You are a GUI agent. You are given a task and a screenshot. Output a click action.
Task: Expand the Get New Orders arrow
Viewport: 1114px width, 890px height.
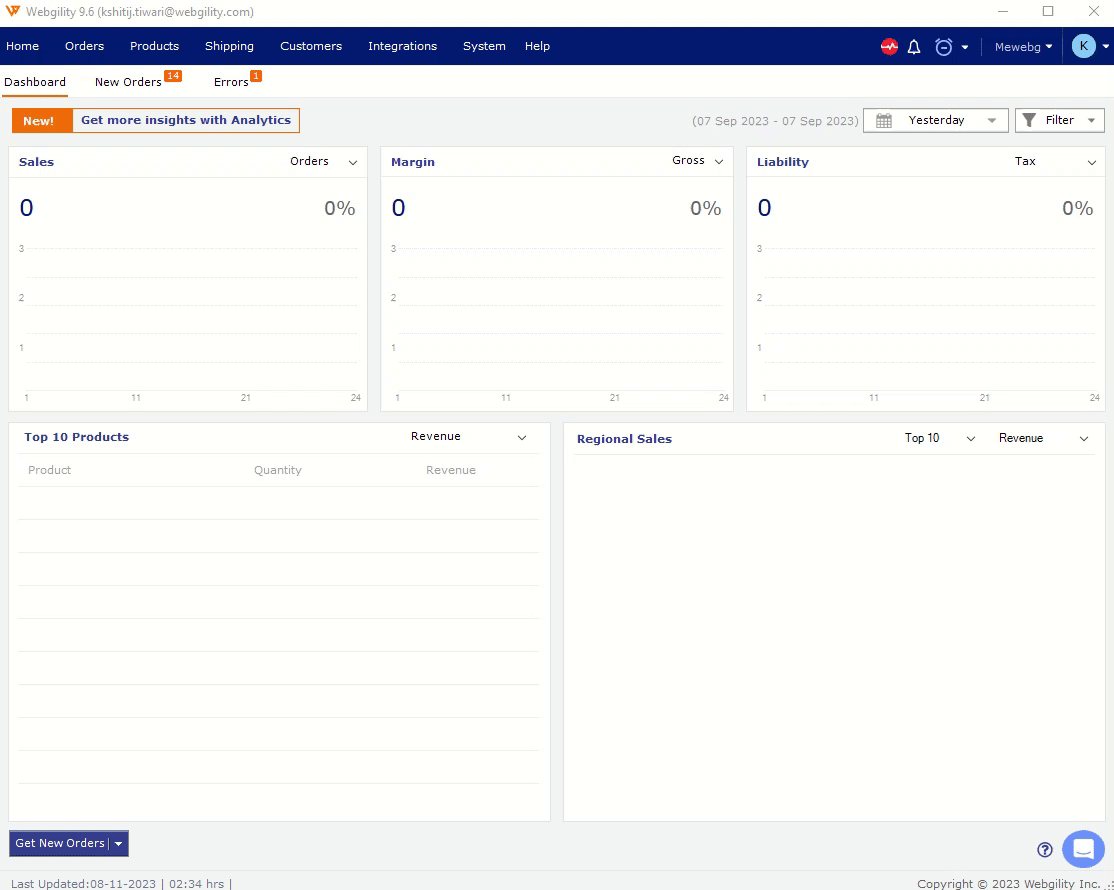119,844
